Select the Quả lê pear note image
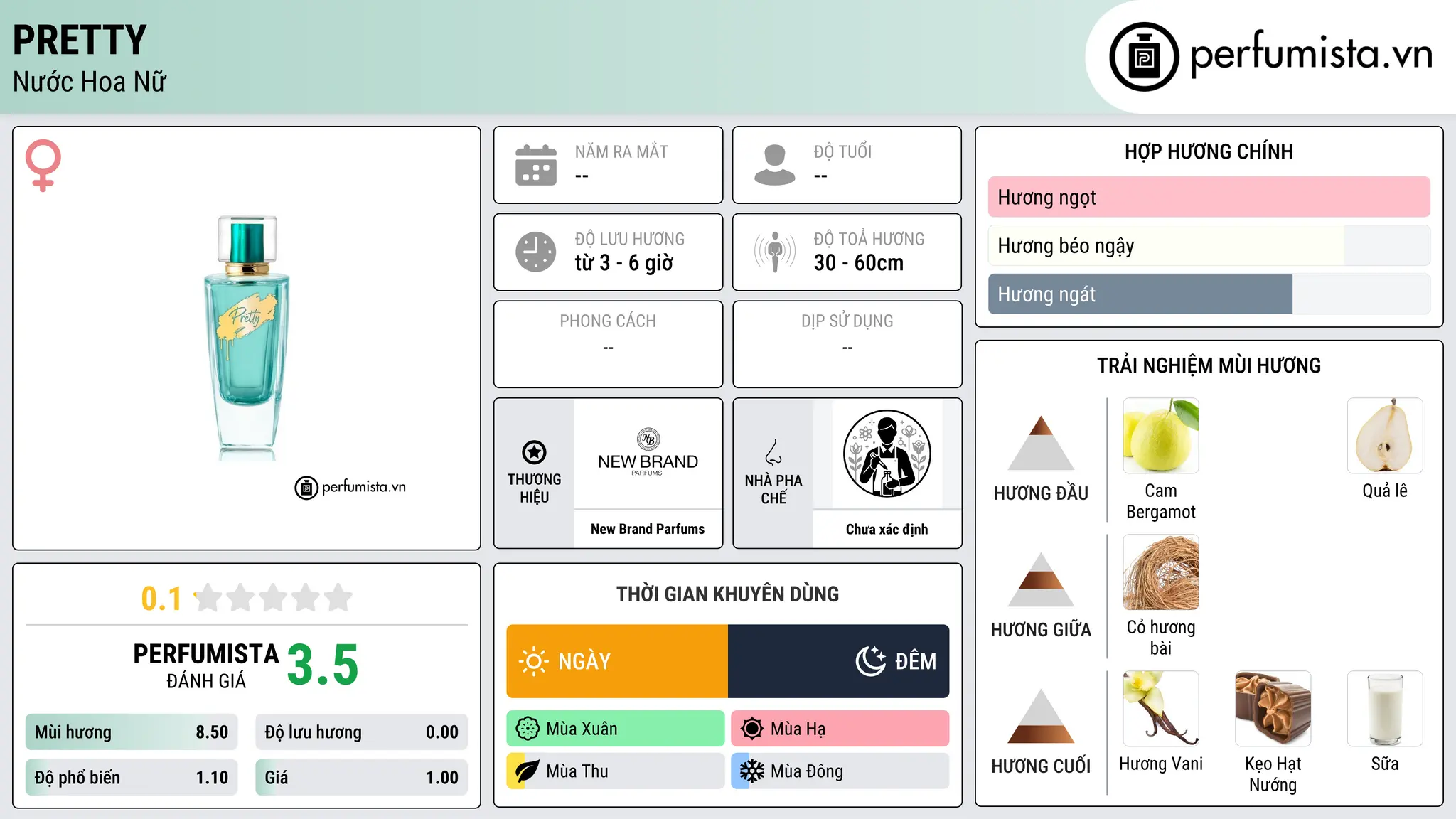The image size is (1456, 819). [x=1385, y=436]
